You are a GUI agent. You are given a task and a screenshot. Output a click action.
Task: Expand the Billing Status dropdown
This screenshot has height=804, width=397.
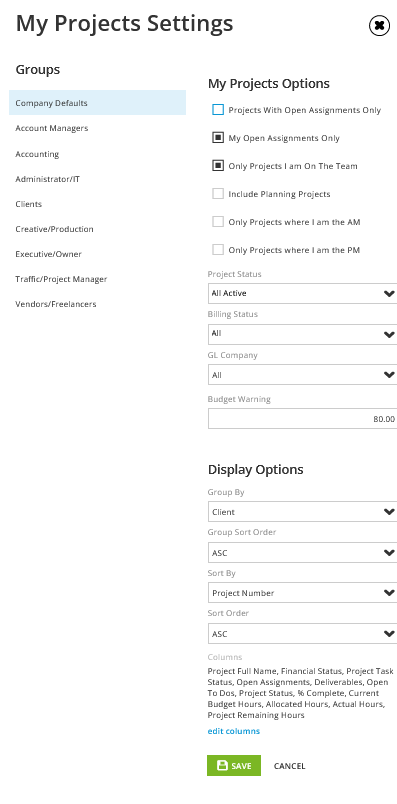[302, 334]
